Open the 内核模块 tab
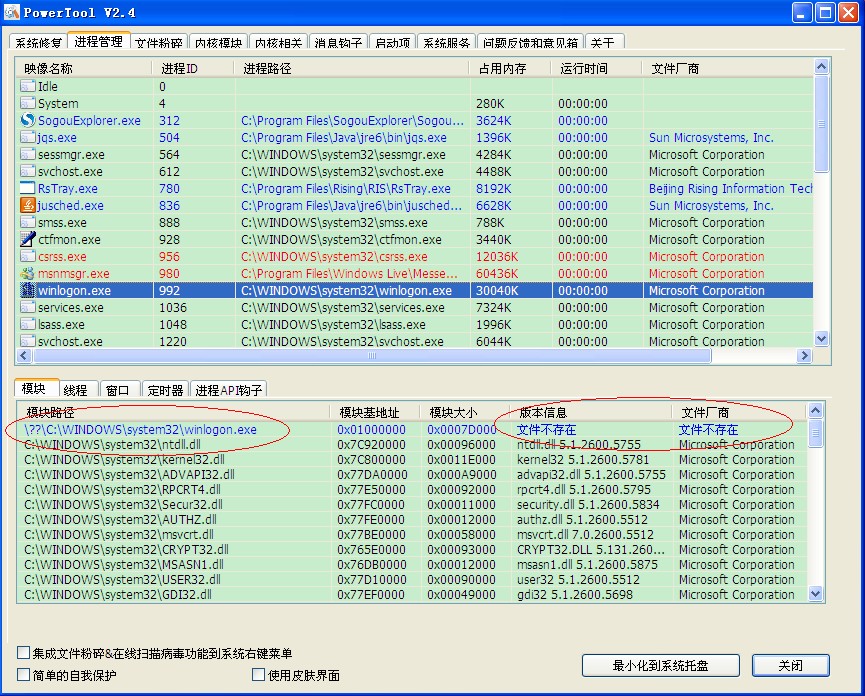The height and width of the screenshot is (696, 865). [x=218, y=42]
